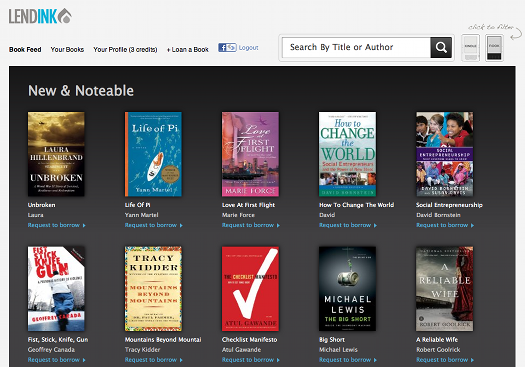This screenshot has width=525, height=367.
Task: Open The Big Short book cover
Action: point(348,289)
